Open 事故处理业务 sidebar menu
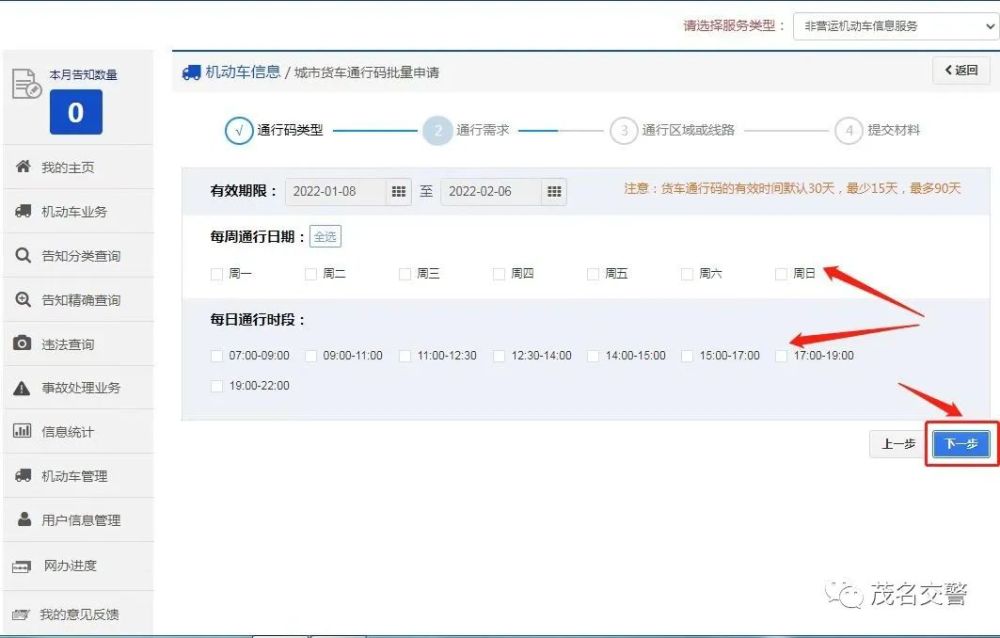The width and height of the screenshot is (1000, 638). (78, 387)
